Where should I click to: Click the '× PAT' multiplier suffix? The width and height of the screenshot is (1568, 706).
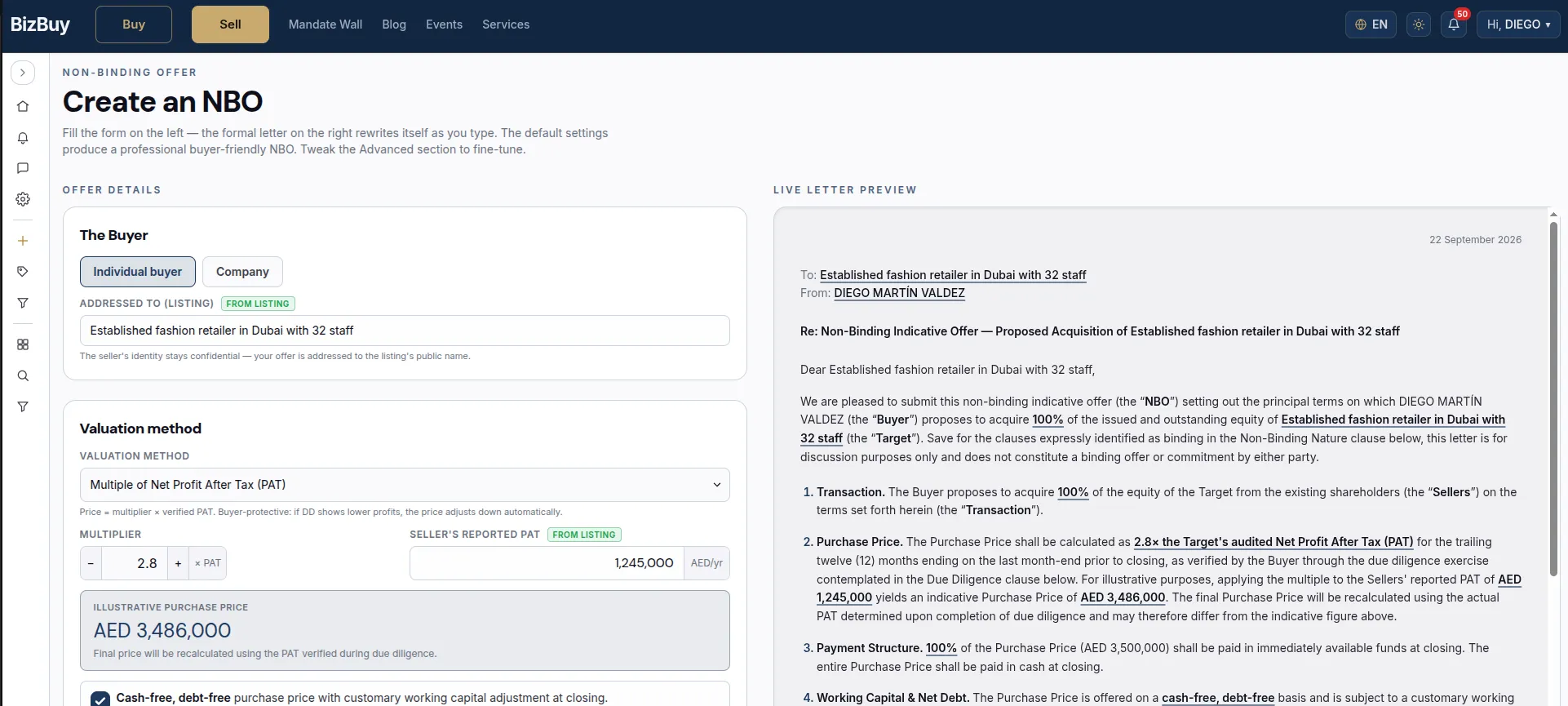tap(208, 563)
